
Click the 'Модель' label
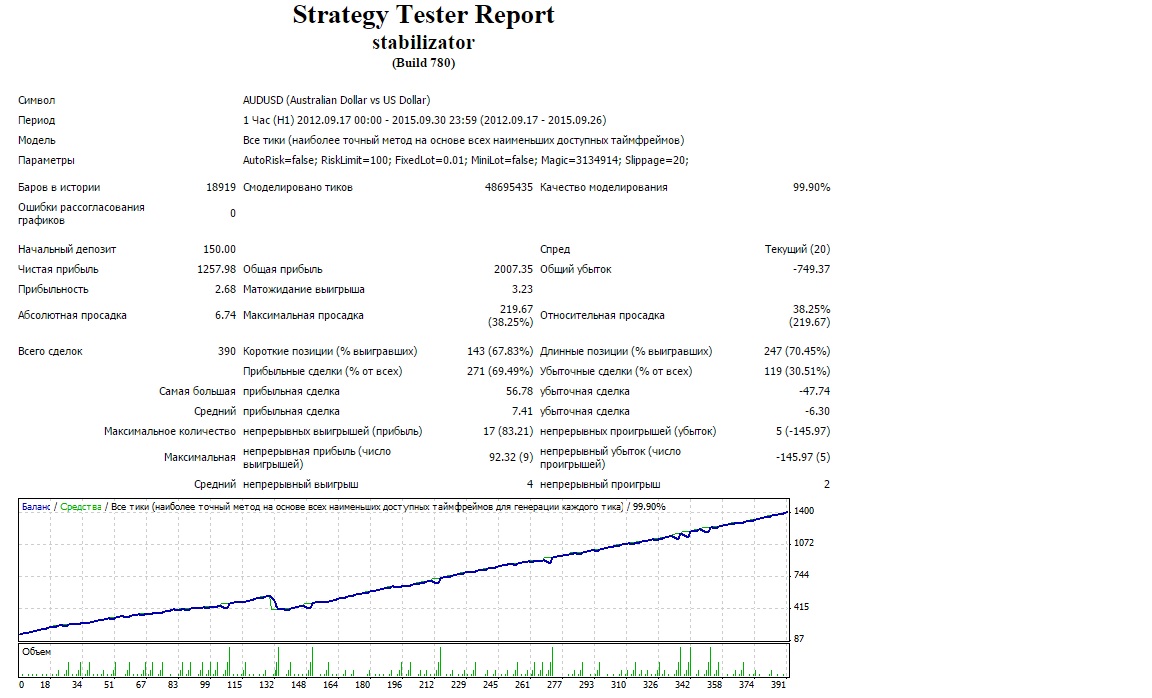tap(37, 140)
